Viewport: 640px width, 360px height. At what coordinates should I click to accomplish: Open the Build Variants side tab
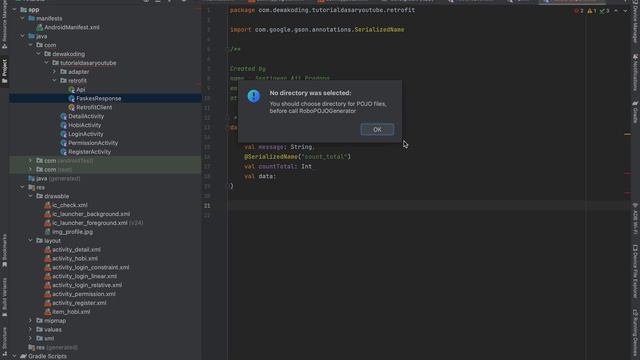coord(4,297)
